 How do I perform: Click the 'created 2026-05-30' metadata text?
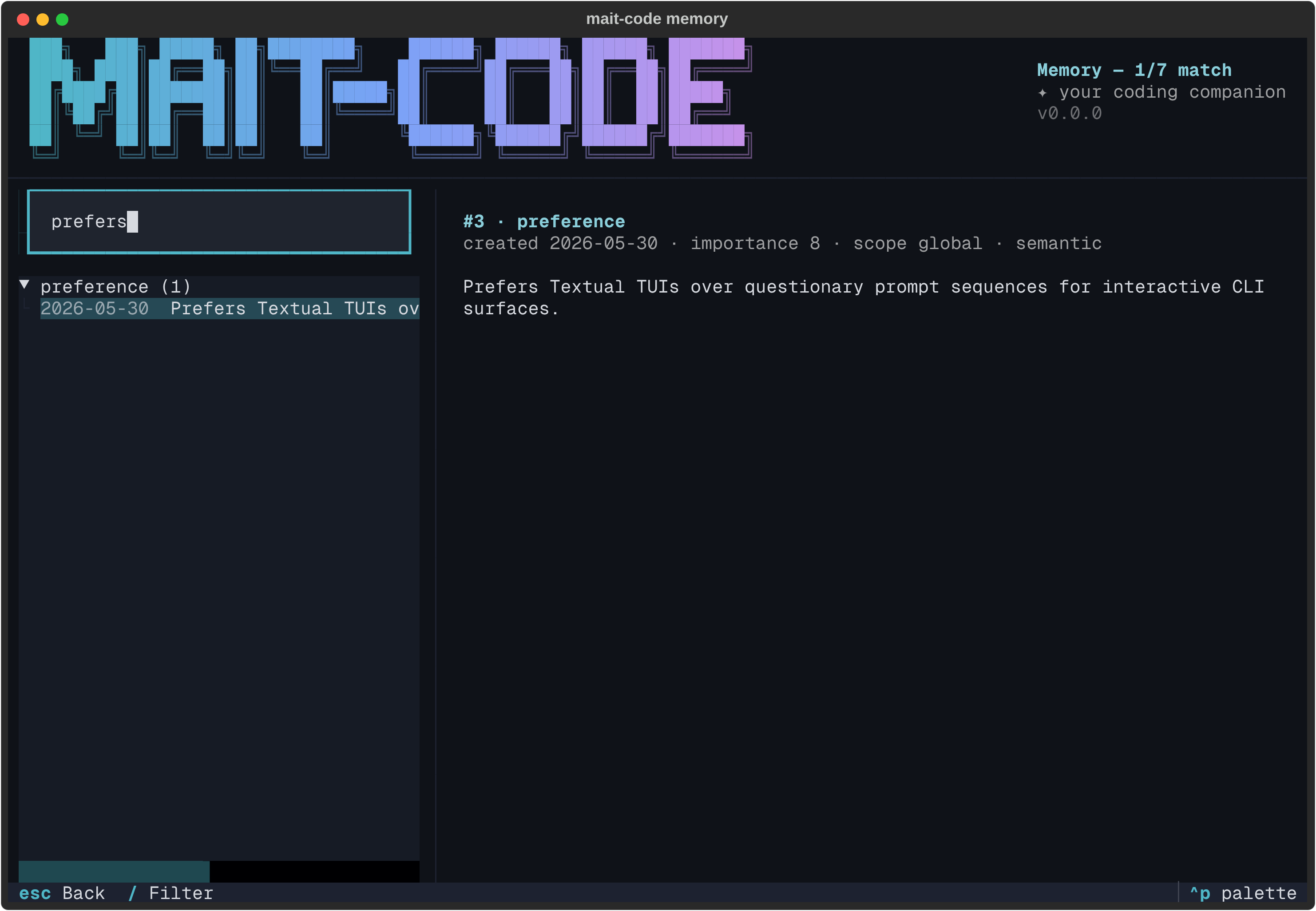[x=560, y=243]
